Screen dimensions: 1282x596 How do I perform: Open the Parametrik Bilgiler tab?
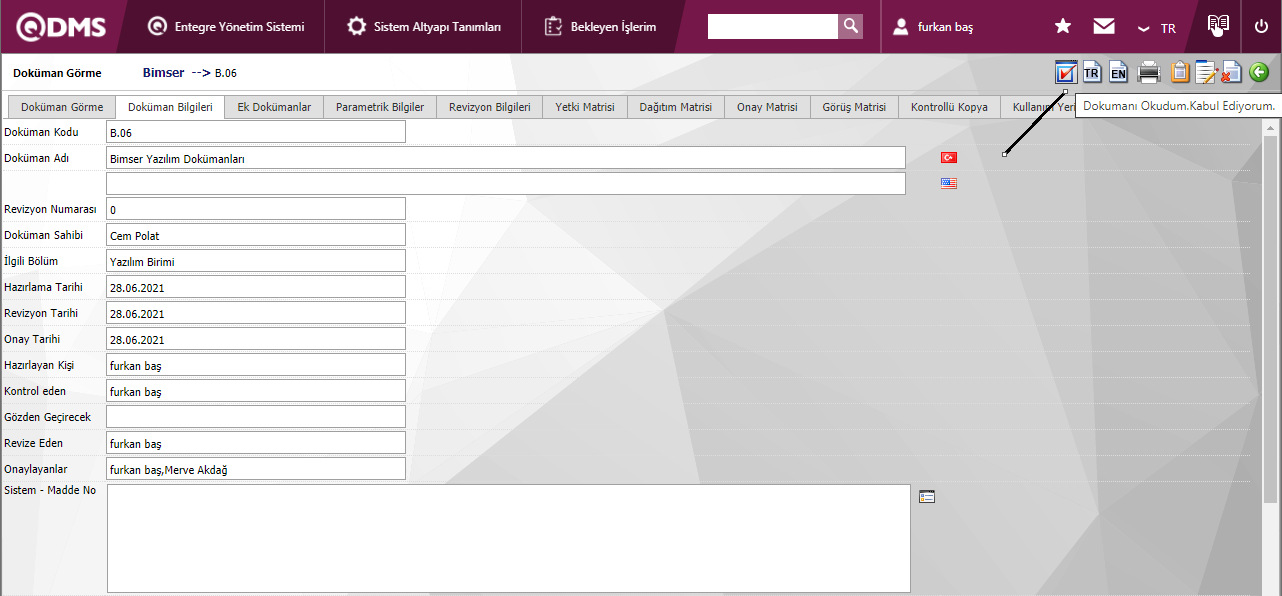(x=380, y=107)
